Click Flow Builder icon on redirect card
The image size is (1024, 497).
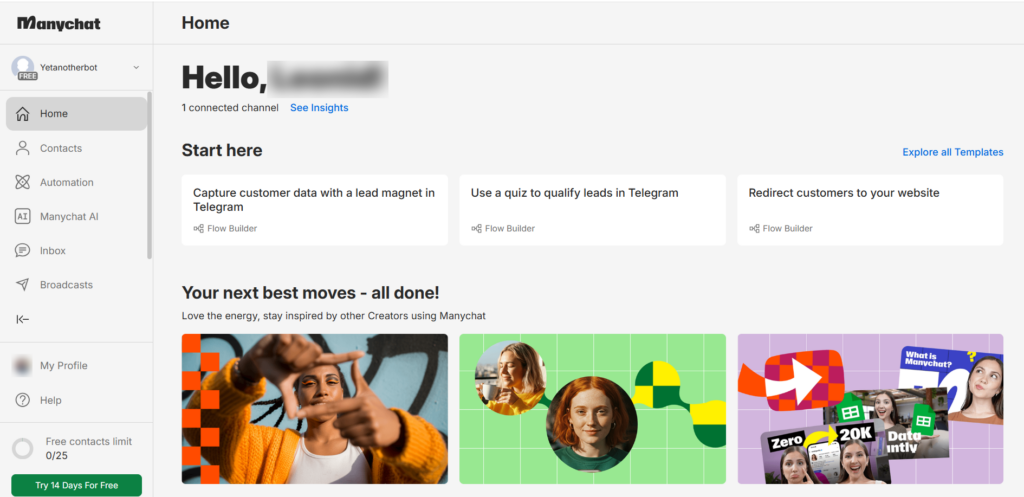[x=754, y=229]
